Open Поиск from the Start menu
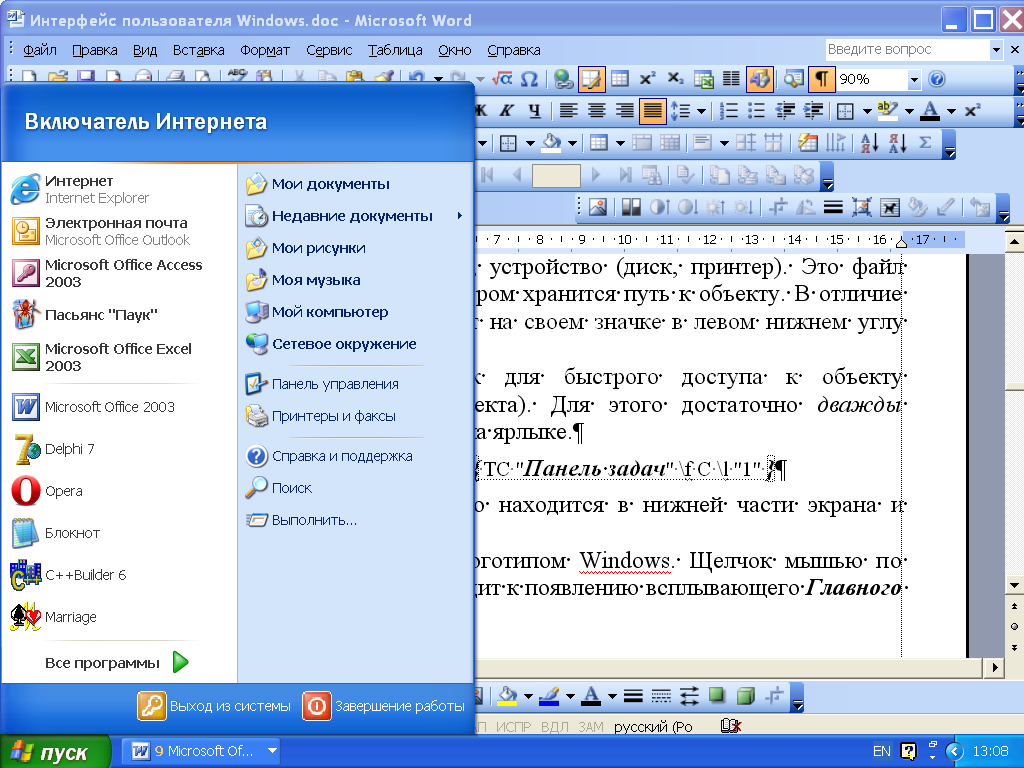Viewport: 1024px width, 768px height. pos(355,488)
